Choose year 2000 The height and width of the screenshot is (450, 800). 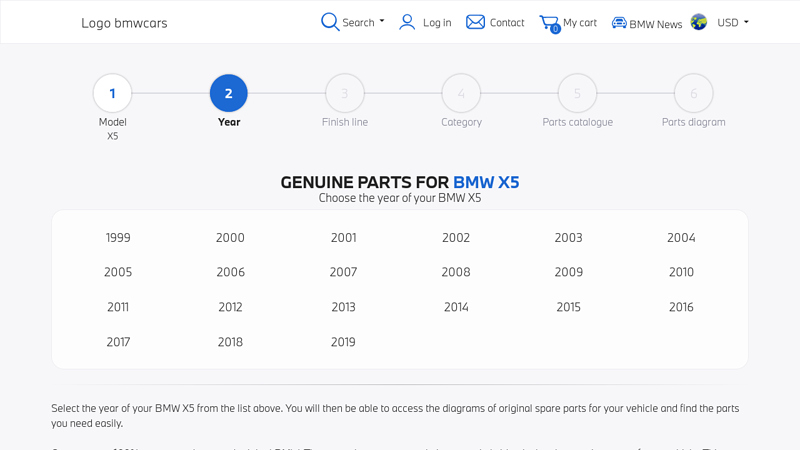(230, 237)
